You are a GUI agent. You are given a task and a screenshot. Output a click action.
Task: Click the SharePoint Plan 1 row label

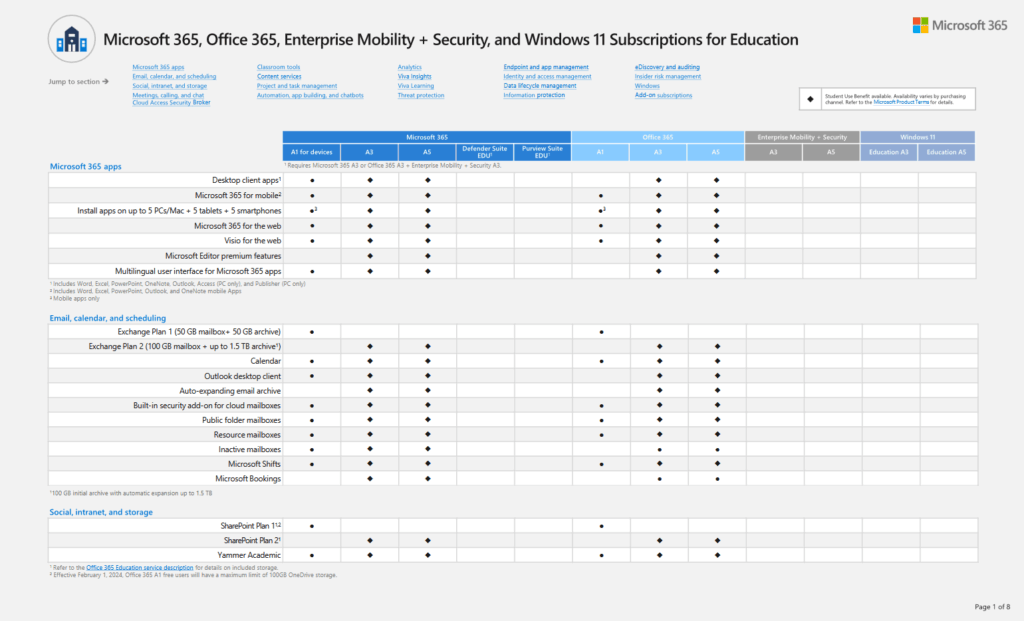(251, 526)
